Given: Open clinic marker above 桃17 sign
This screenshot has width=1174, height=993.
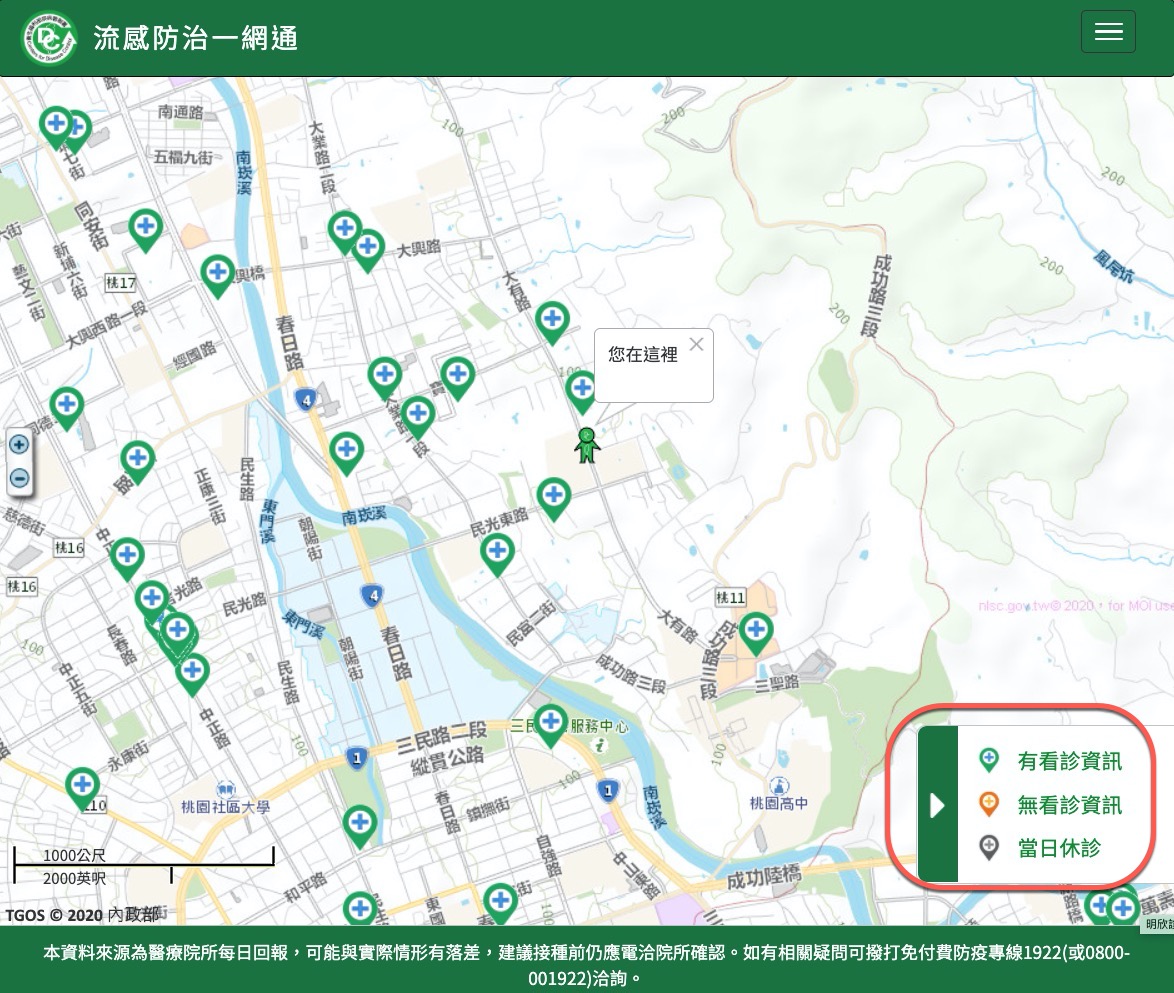Looking at the screenshot, I should point(146,229).
